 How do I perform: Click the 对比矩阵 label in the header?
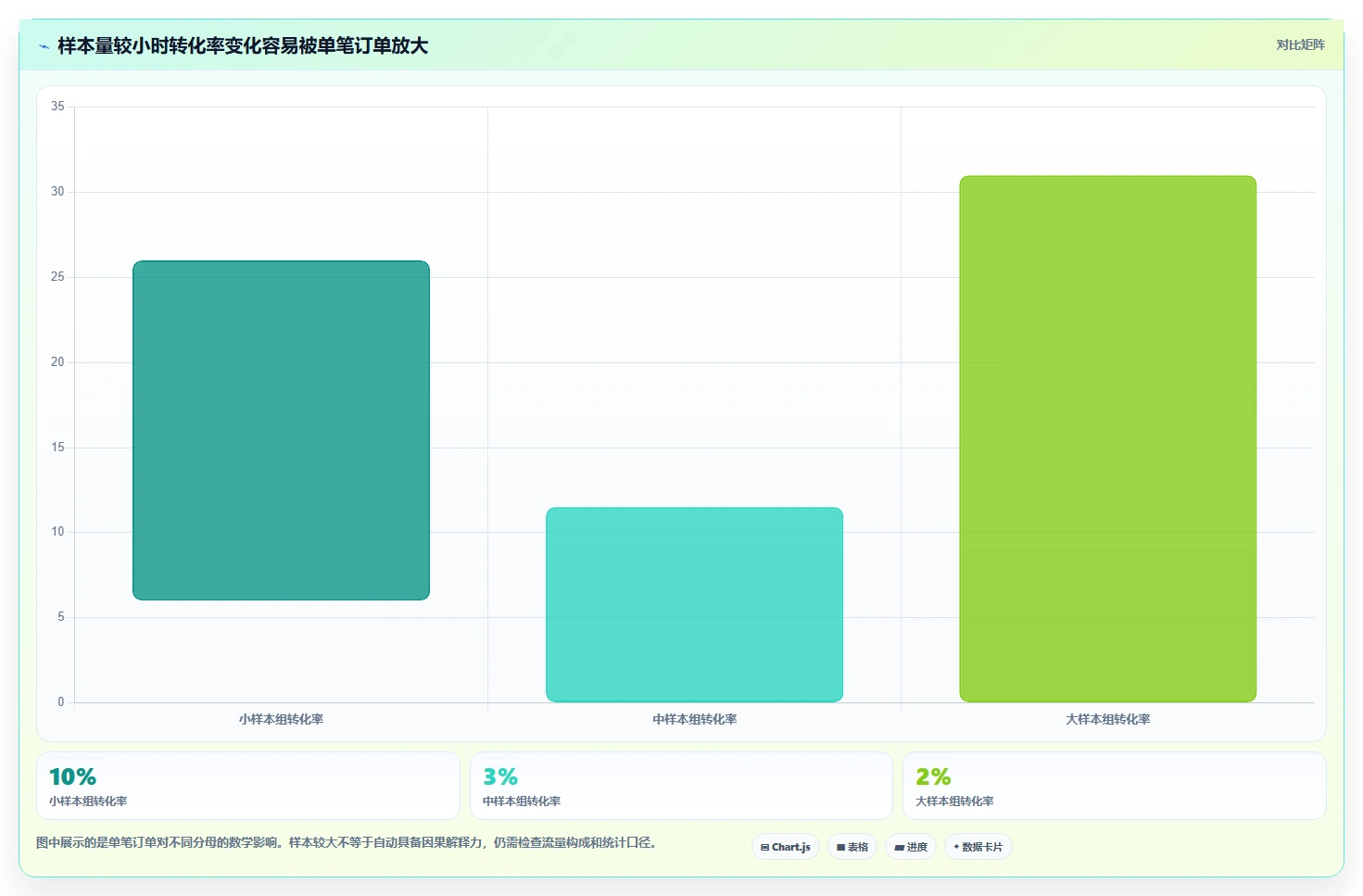tap(1300, 44)
